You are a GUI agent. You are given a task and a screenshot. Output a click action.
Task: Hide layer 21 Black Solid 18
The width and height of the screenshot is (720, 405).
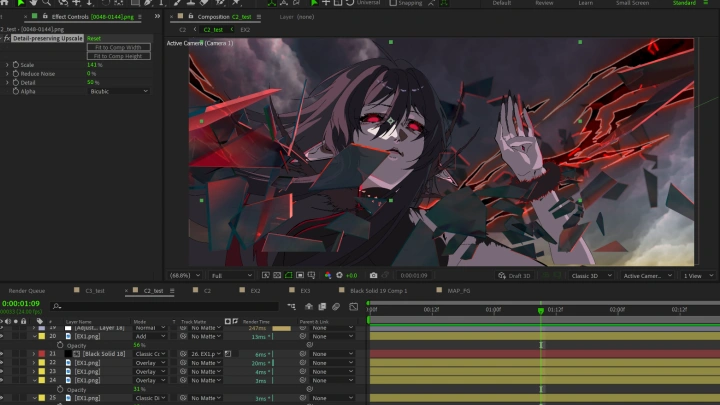click(2, 354)
